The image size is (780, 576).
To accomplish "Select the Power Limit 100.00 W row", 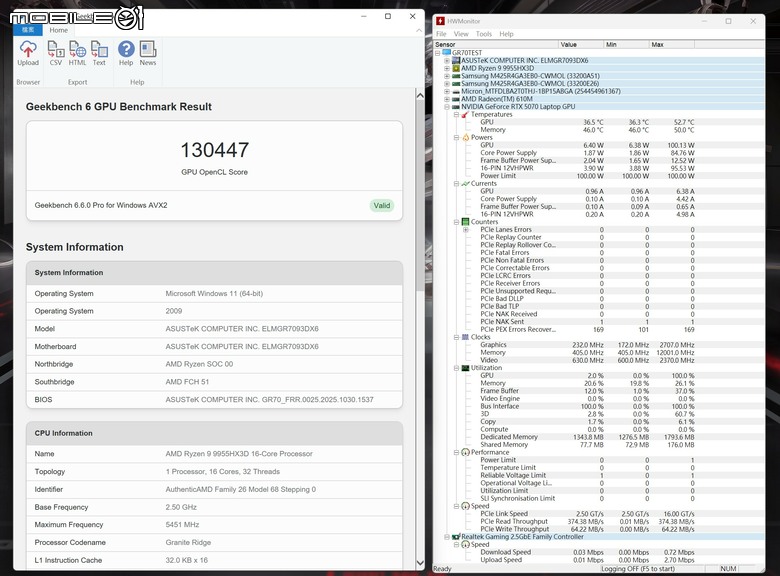I will [587, 176].
